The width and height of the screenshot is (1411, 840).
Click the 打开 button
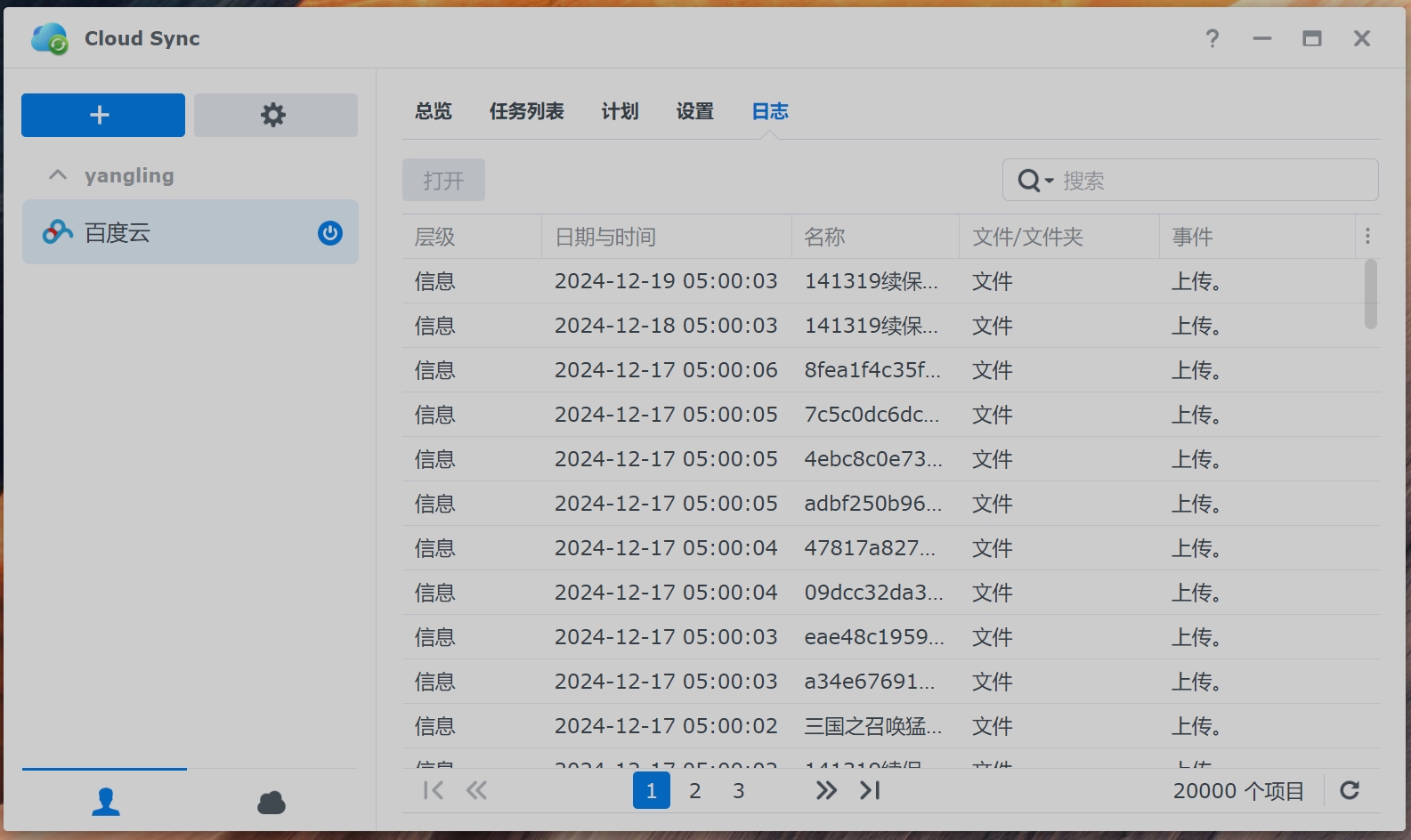click(443, 181)
